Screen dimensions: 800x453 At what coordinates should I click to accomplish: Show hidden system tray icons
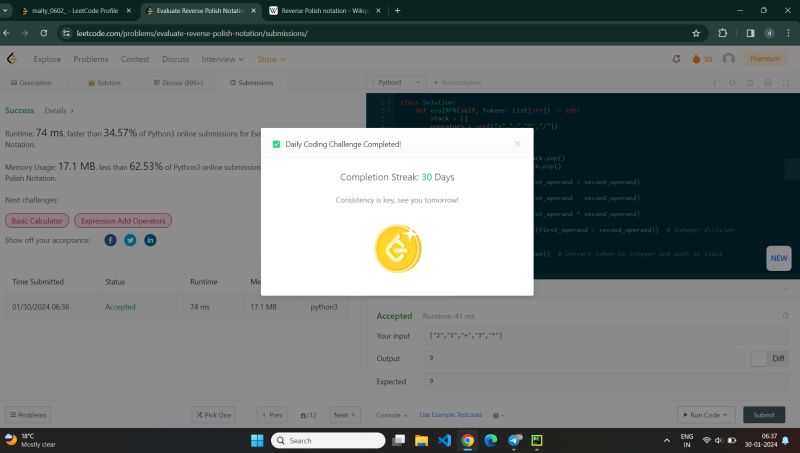pyautogui.click(x=666, y=440)
